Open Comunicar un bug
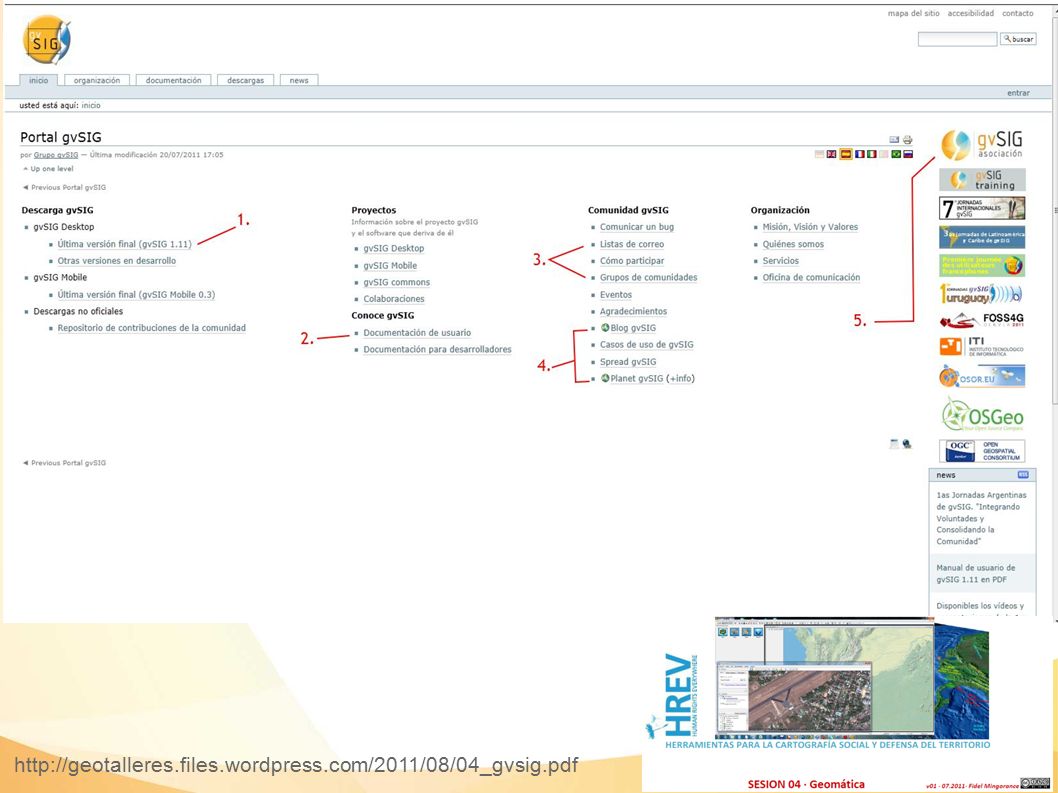The image size is (1058, 793). [637, 227]
